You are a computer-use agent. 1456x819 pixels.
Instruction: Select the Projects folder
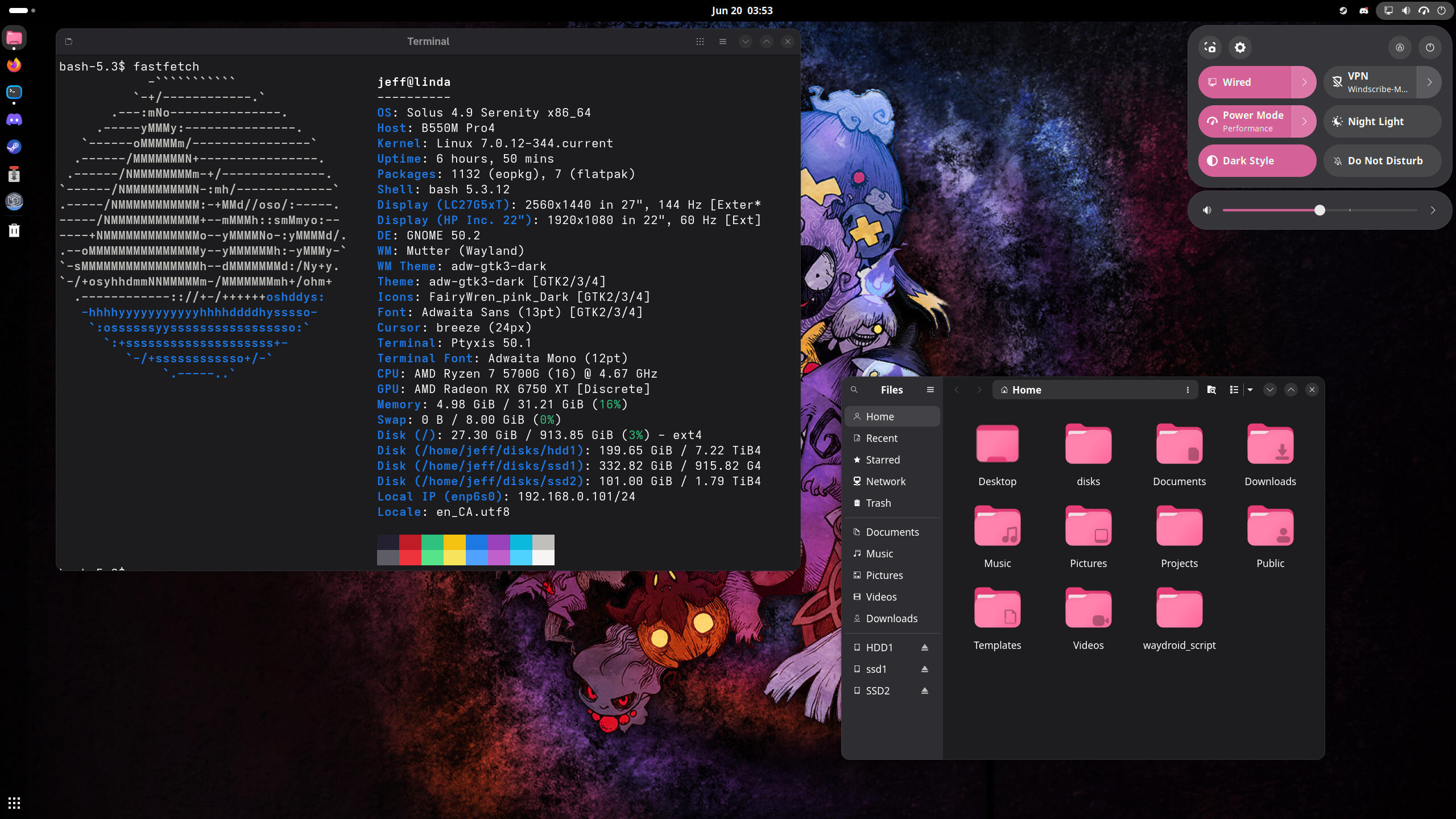[1179, 537]
